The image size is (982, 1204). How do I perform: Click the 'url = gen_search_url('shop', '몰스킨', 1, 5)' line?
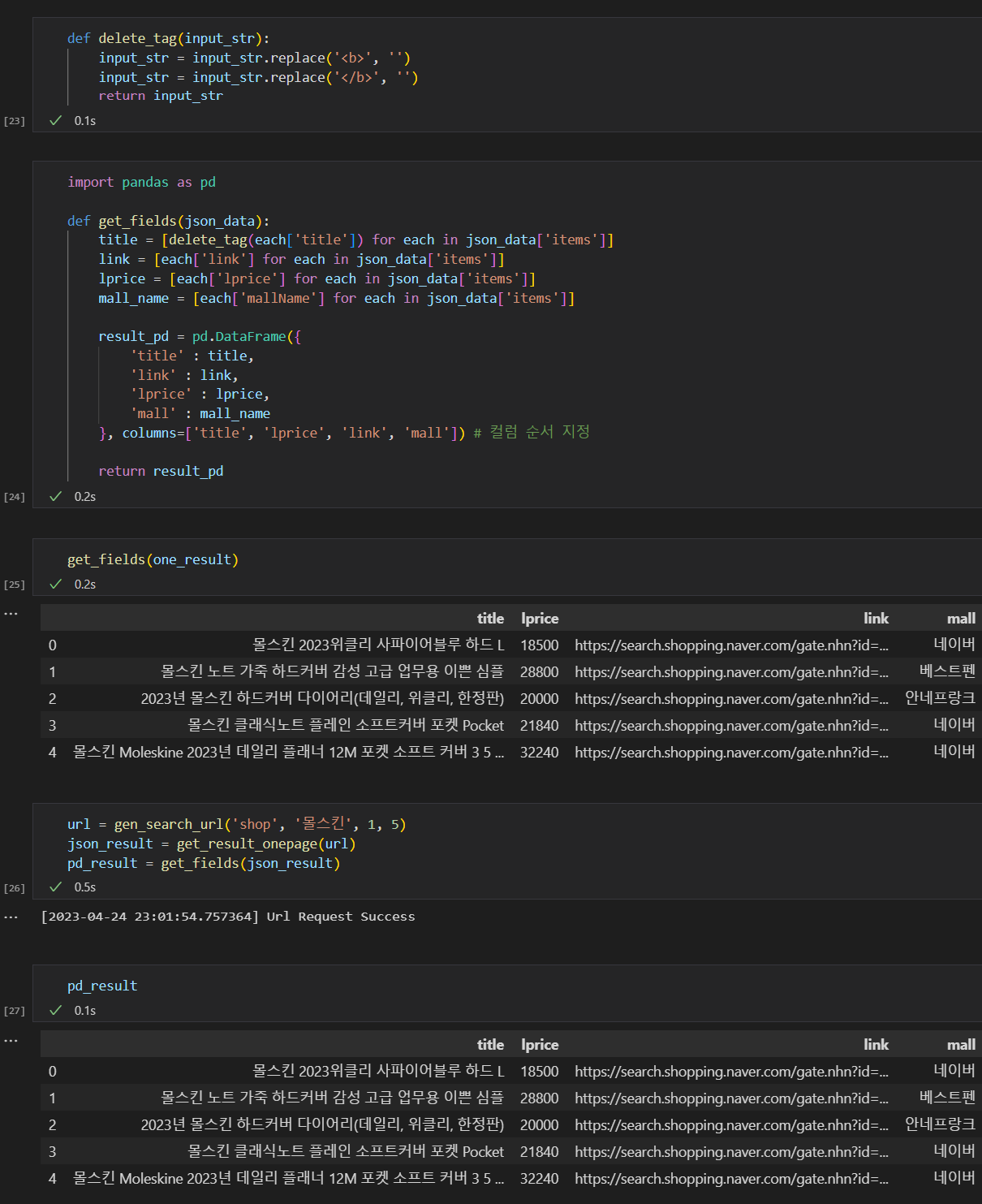[x=236, y=824]
